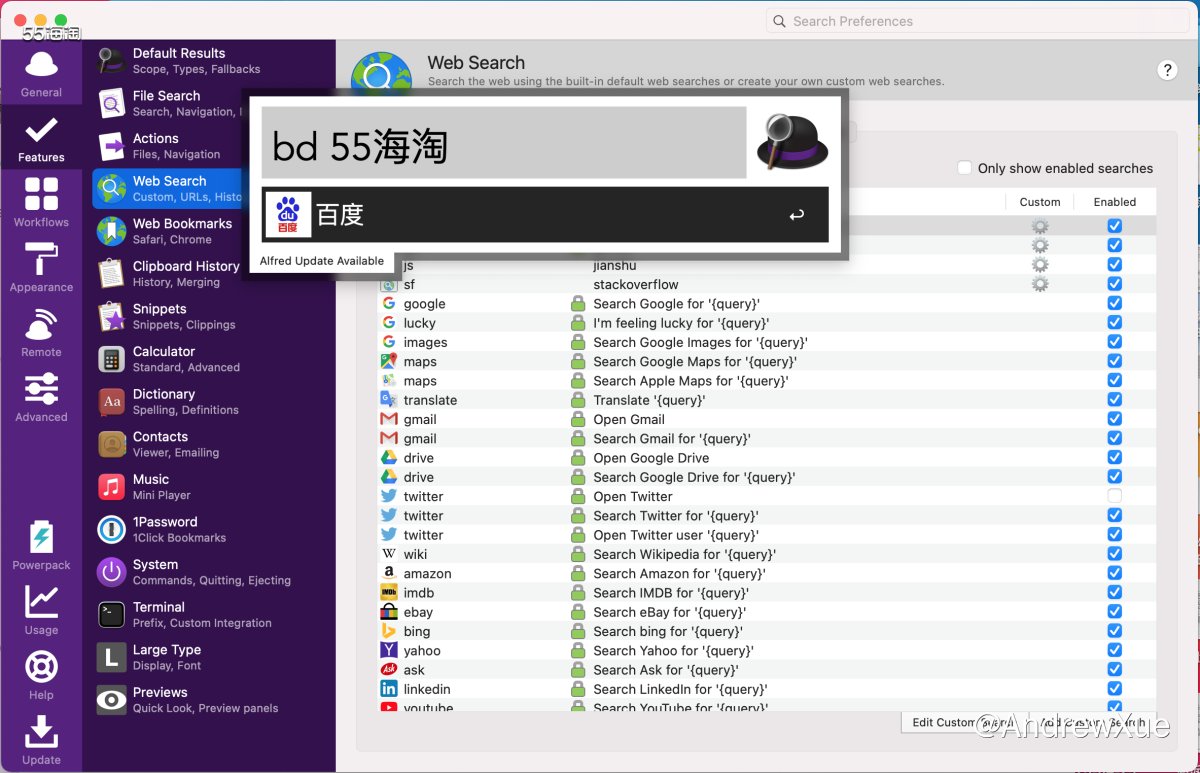Select the 'Open Gmail' row
1200x773 pixels.
[766, 419]
